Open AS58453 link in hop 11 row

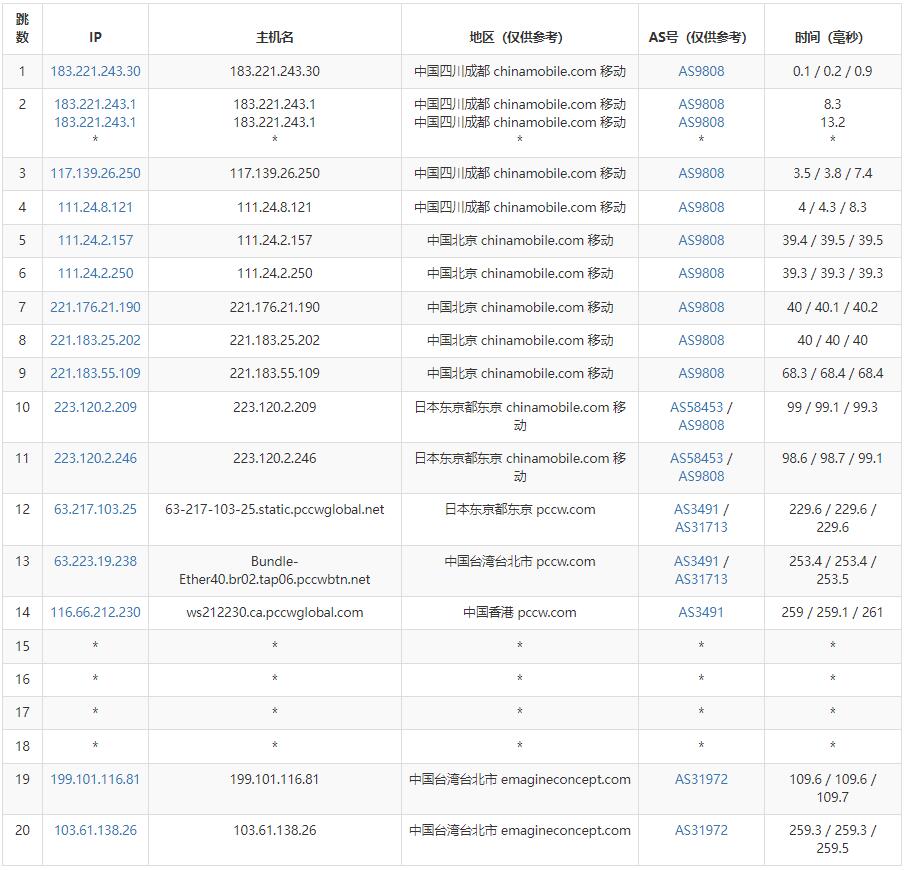696,458
